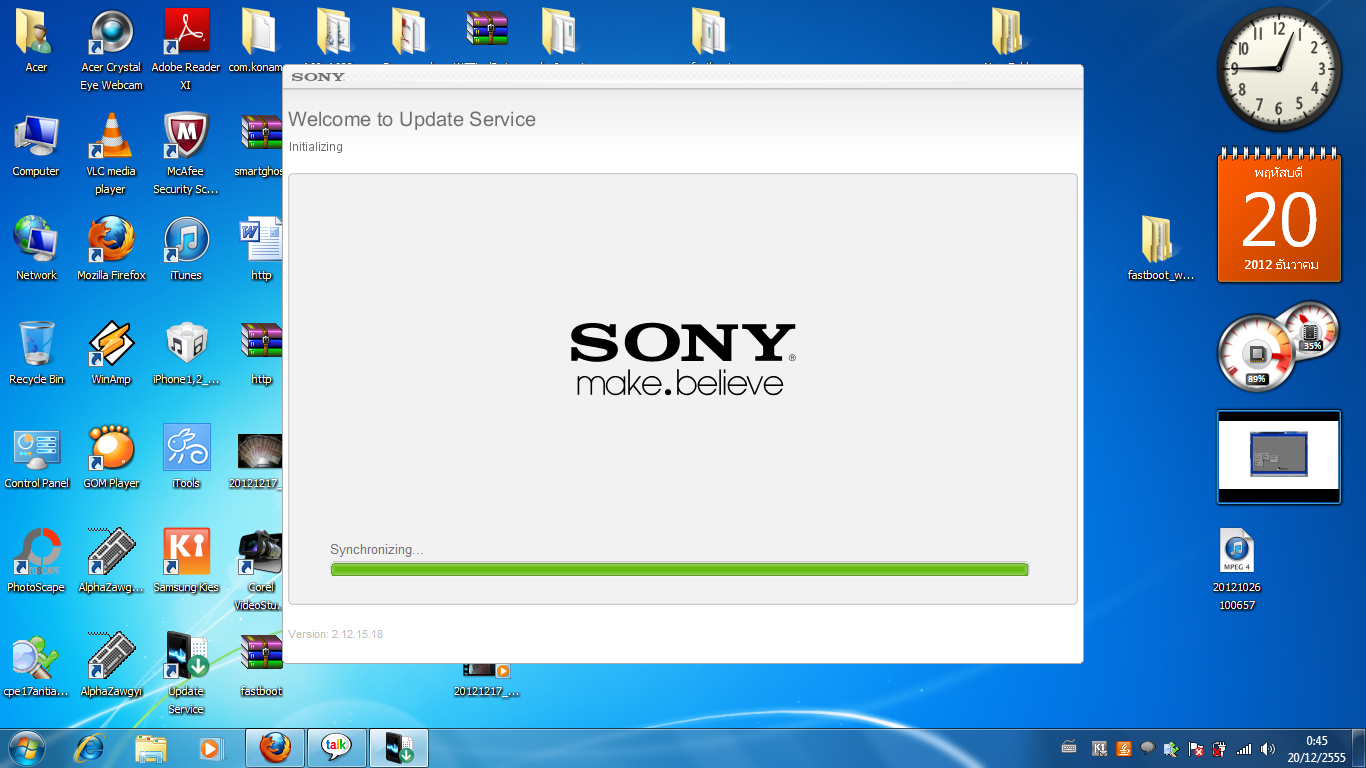Open taskbar clock showing 0:45
This screenshot has height=768, width=1366.
(1317, 748)
